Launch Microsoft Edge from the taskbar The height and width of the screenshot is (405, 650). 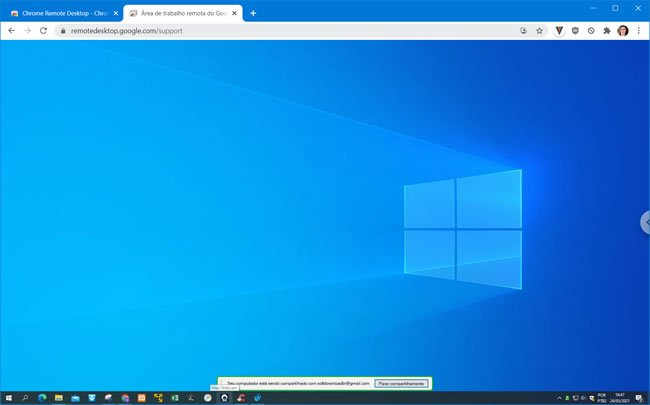pyautogui.click(x=42, y=397)
